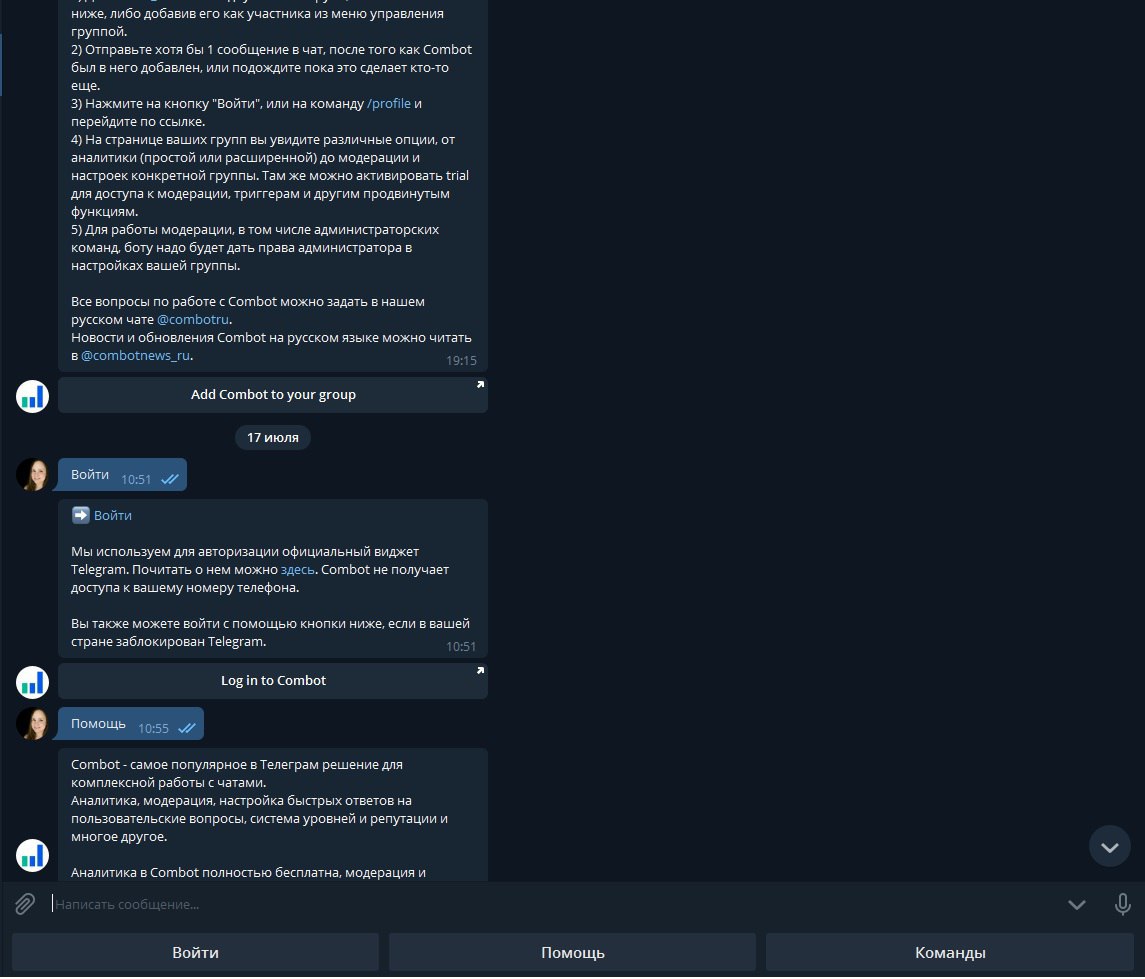The image size is (1145, 979).
Task: Click the read checkmarks on Помощь message
Action: [x=187, y=729]
